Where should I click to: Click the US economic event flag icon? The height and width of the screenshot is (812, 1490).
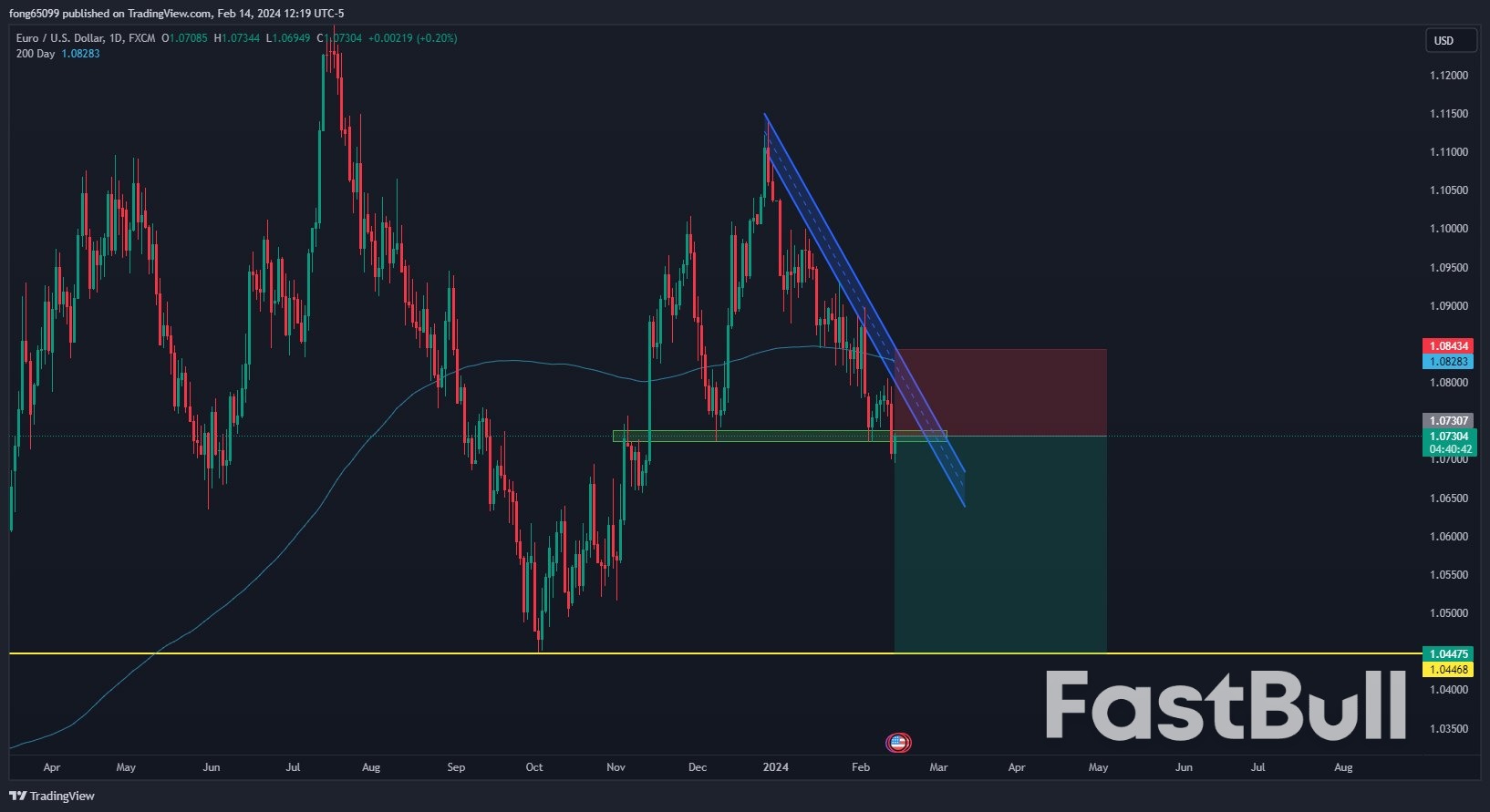coord(898,743)
